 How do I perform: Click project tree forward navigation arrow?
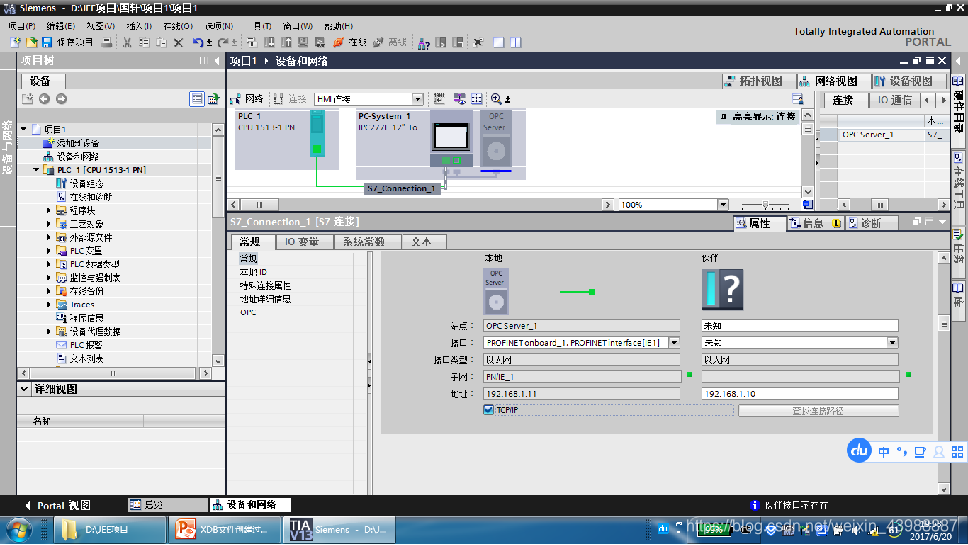(61, 99)
